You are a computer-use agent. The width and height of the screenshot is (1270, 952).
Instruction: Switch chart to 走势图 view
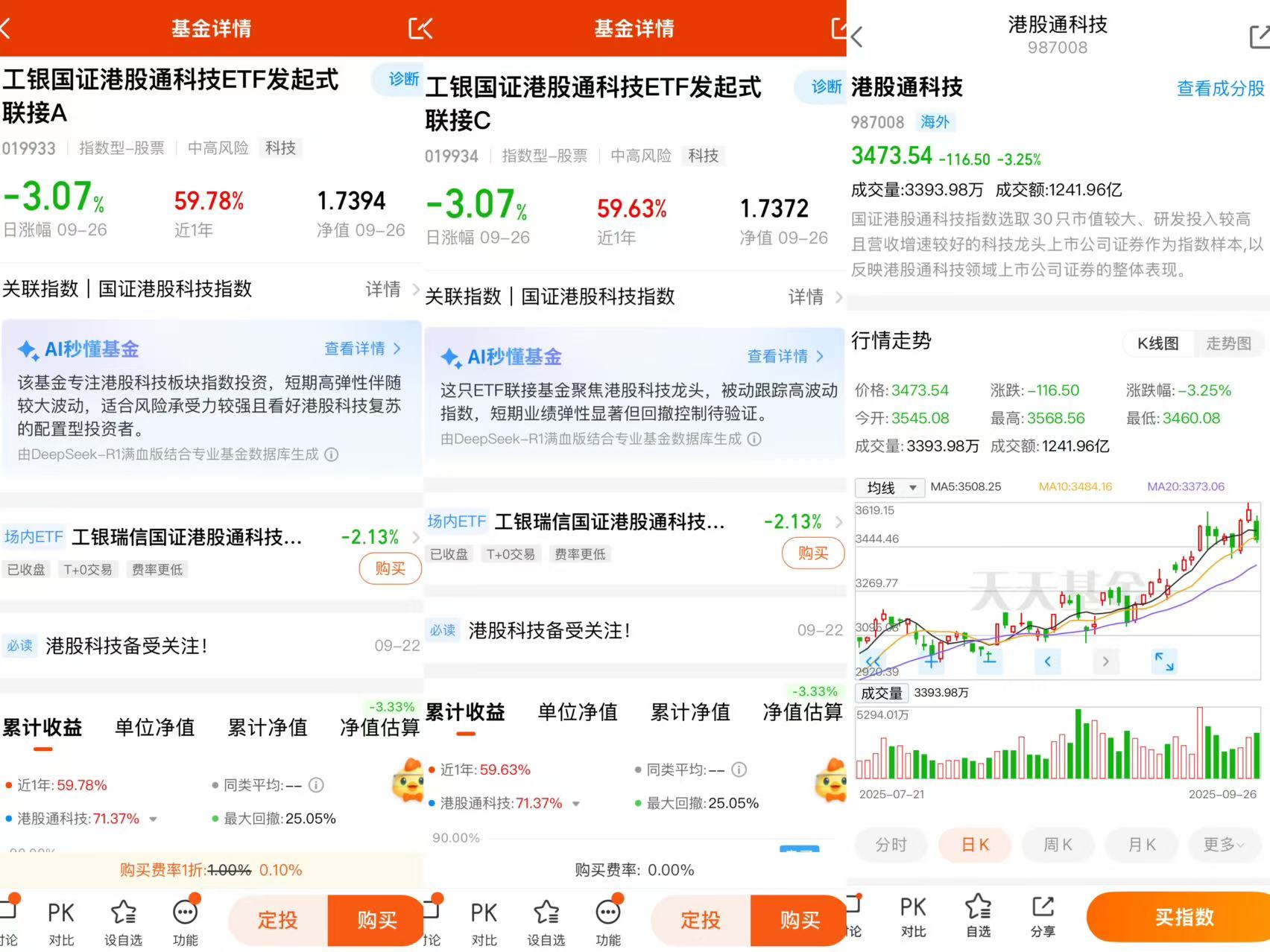(x=1228, y=343)
